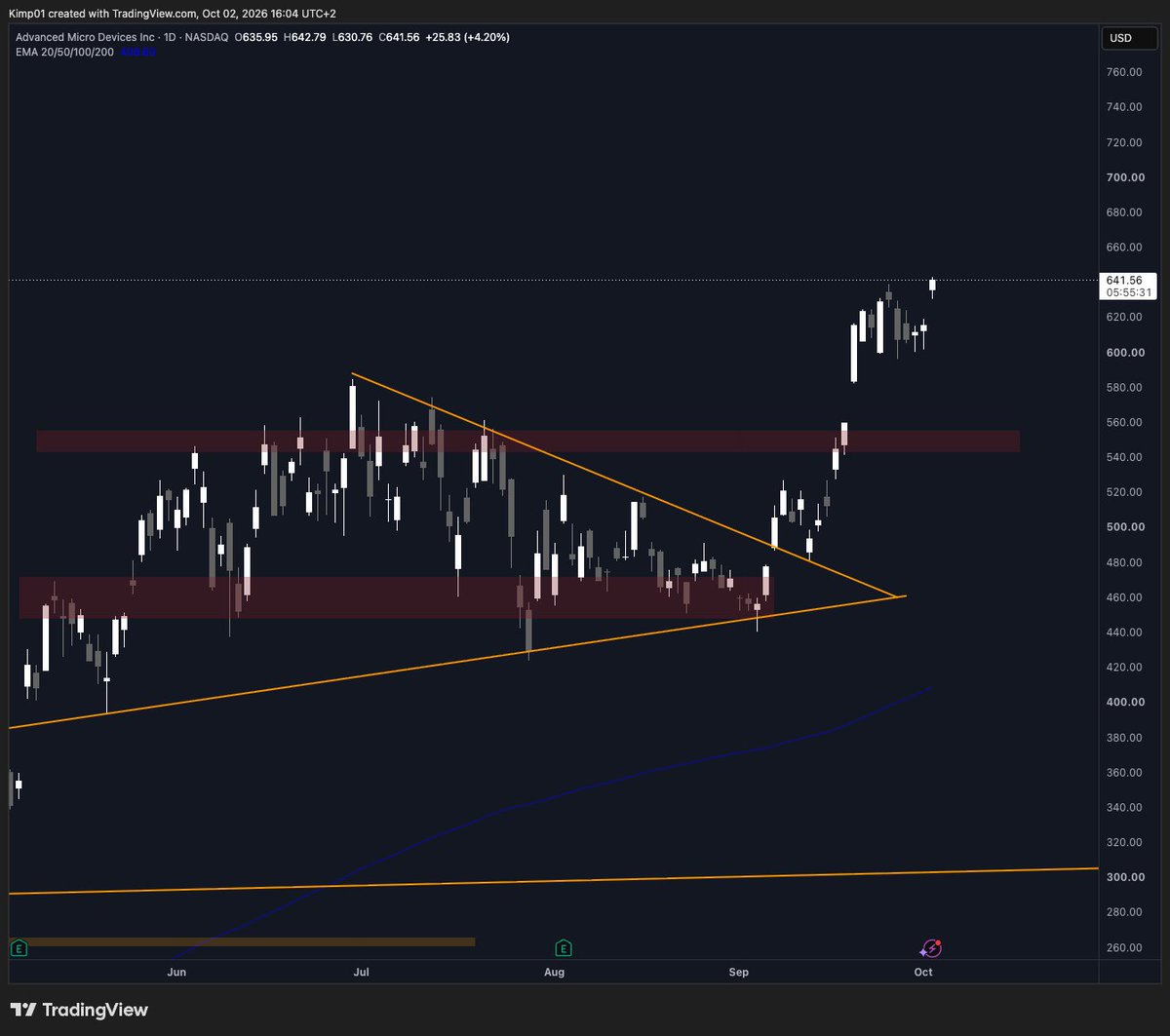Click the 500.00 price axis label
This screenshot has width=1170, height=1036.
1125,527
